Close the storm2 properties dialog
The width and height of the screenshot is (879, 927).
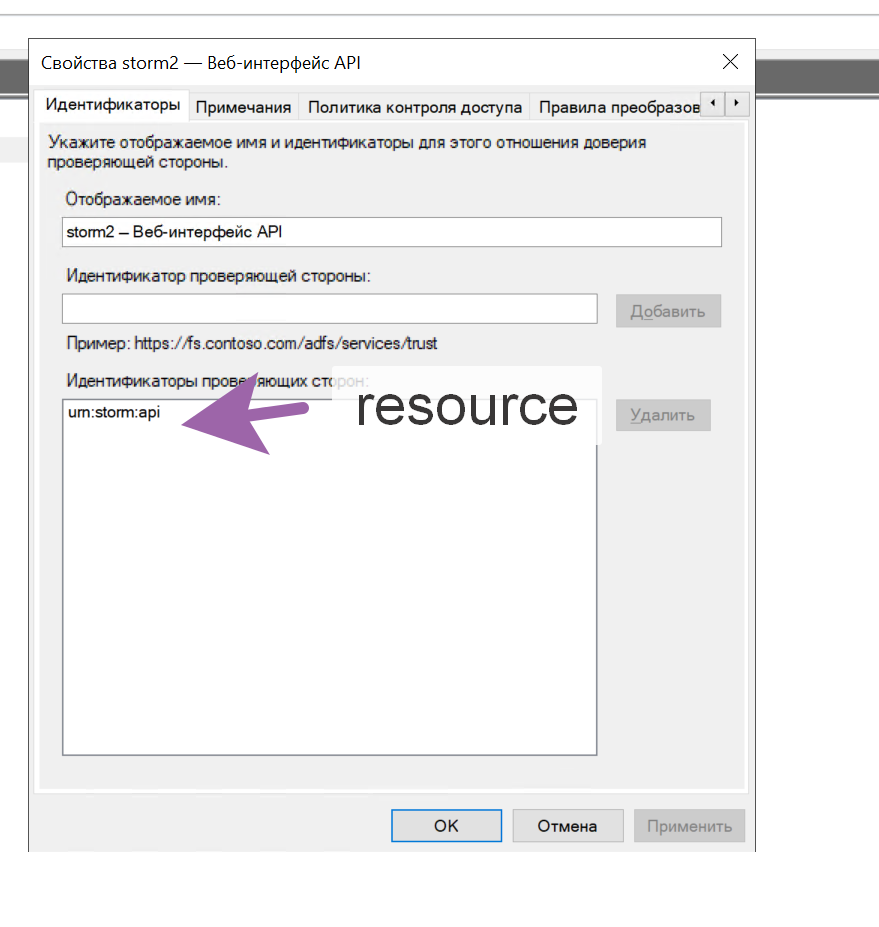tap(730, 62)
